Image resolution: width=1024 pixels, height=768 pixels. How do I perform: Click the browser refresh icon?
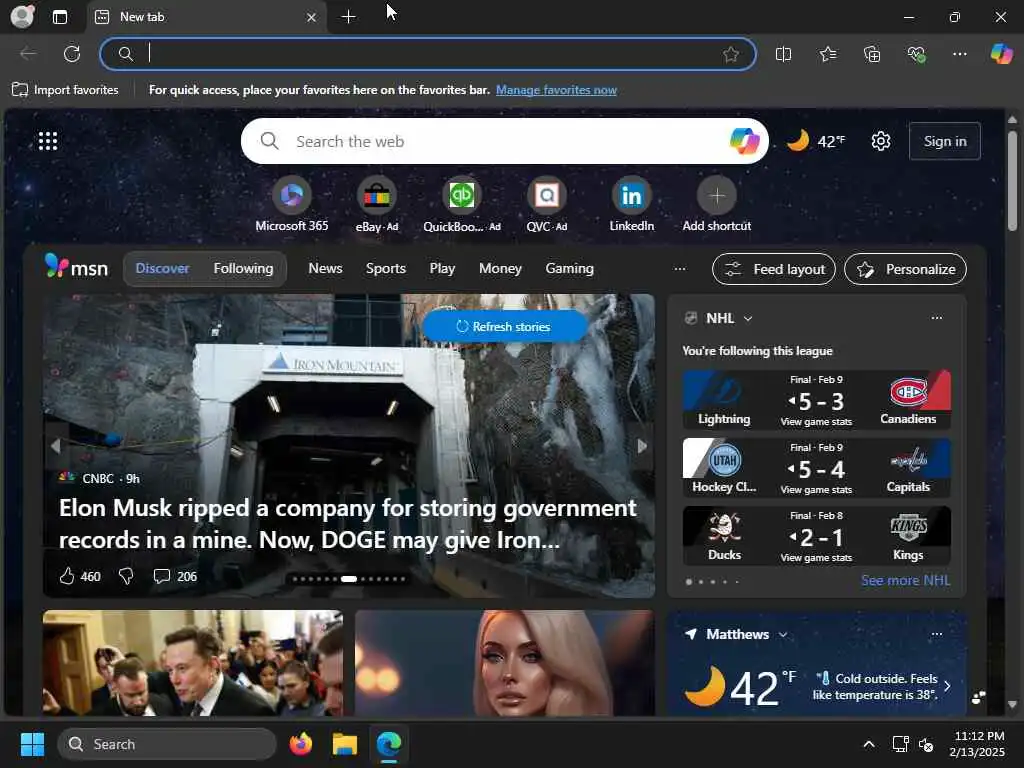[x=72, y=54]
